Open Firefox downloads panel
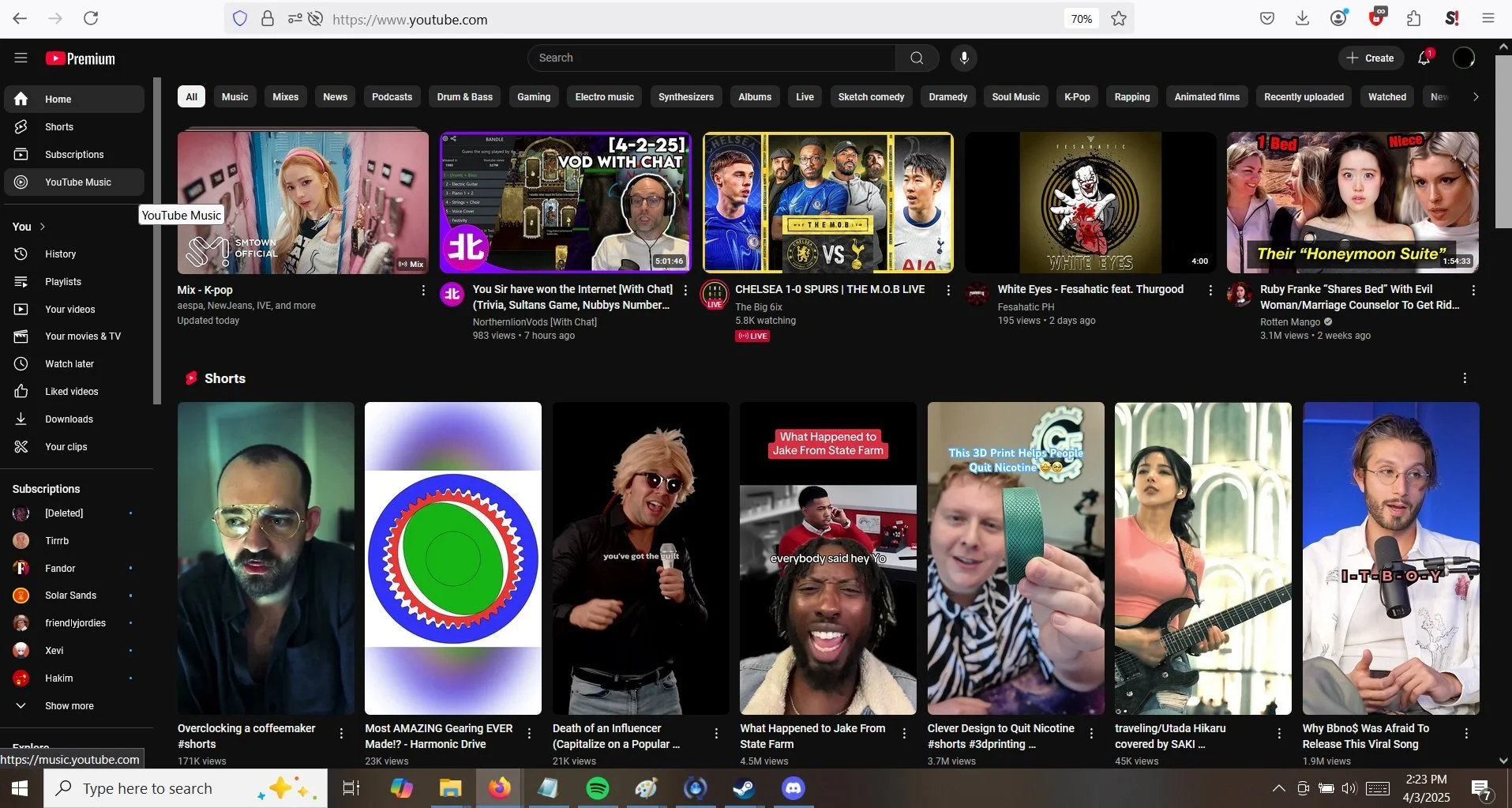 1302,18
